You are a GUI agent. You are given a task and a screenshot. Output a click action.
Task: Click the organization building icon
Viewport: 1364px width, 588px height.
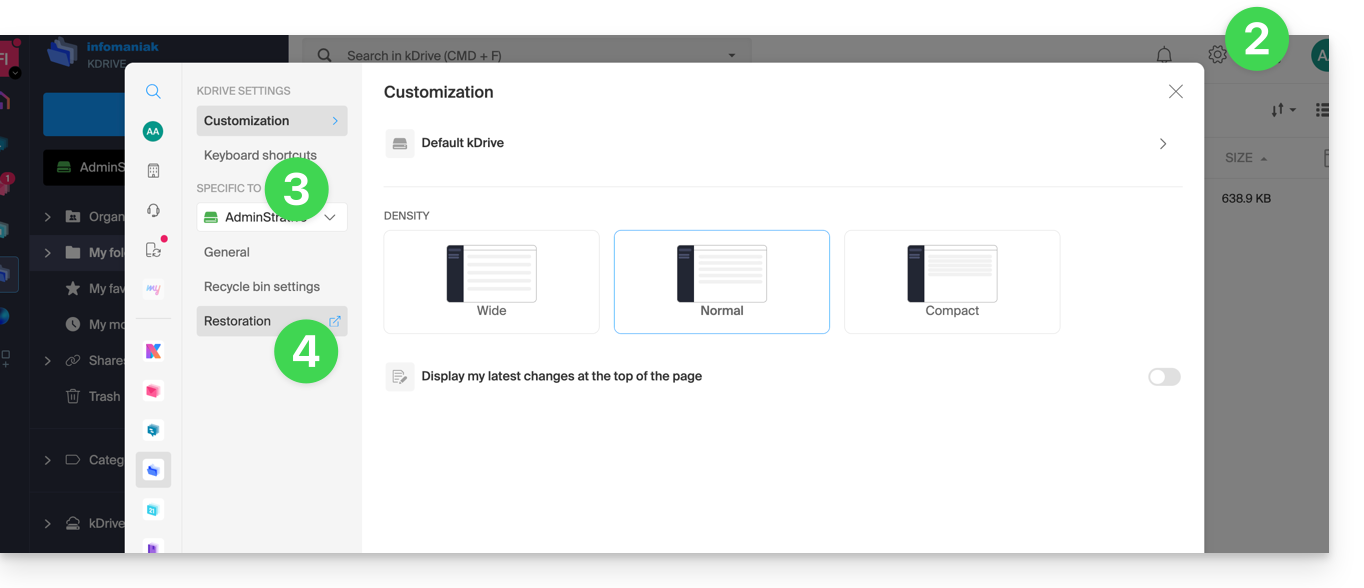(153, 171)
